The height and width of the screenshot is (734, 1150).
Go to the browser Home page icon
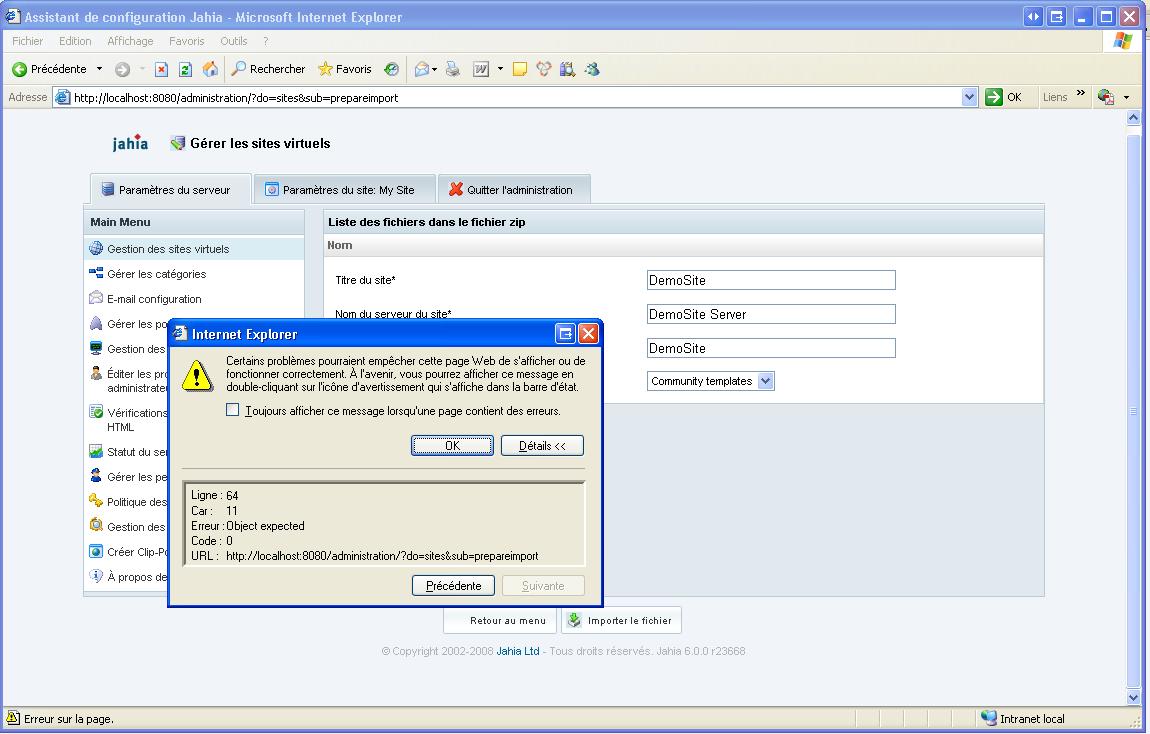pyautogui.click(x=210, y=69)
